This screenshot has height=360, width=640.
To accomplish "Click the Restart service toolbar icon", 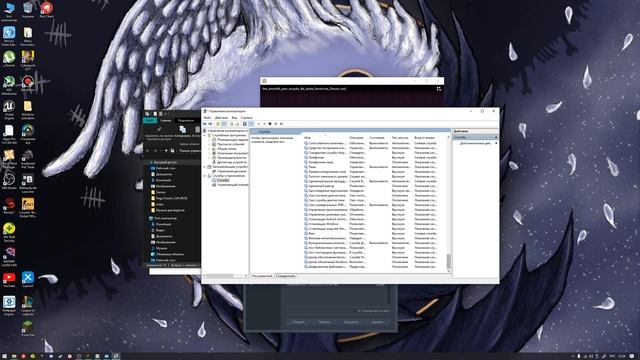I will 281,124.
